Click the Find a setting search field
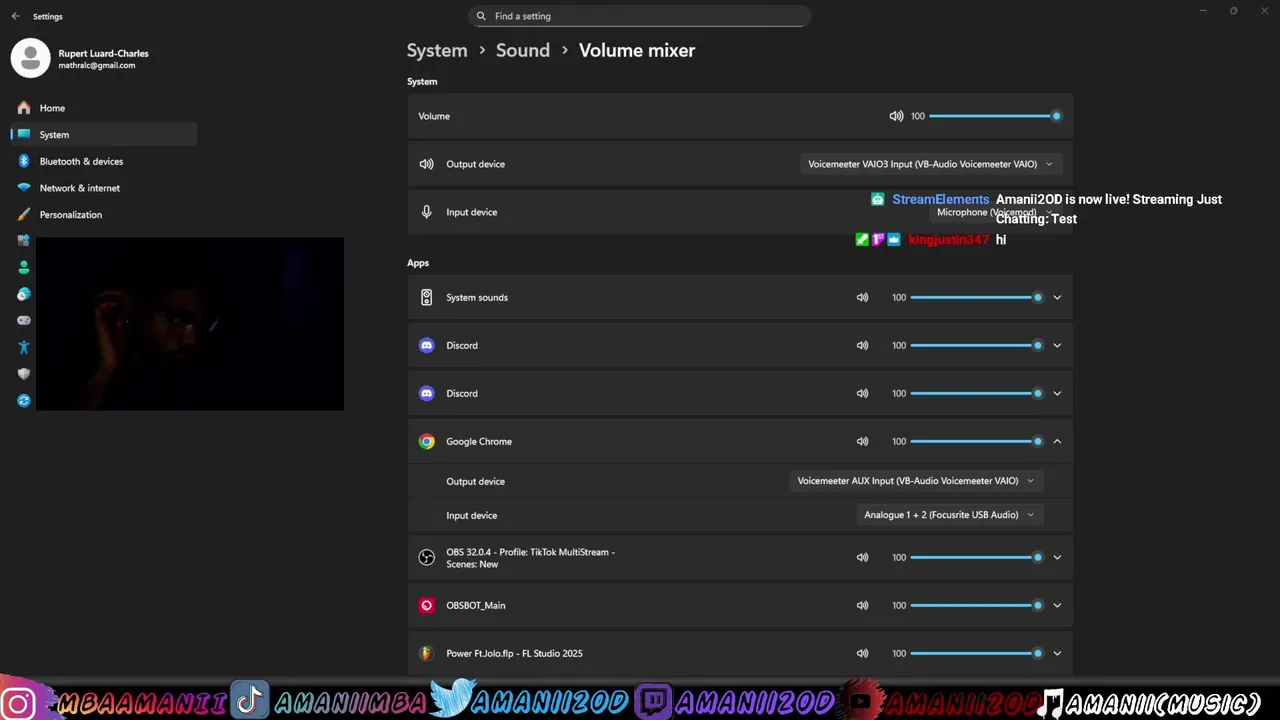Screen dimensions: 1280x720 tap(640, 16)
